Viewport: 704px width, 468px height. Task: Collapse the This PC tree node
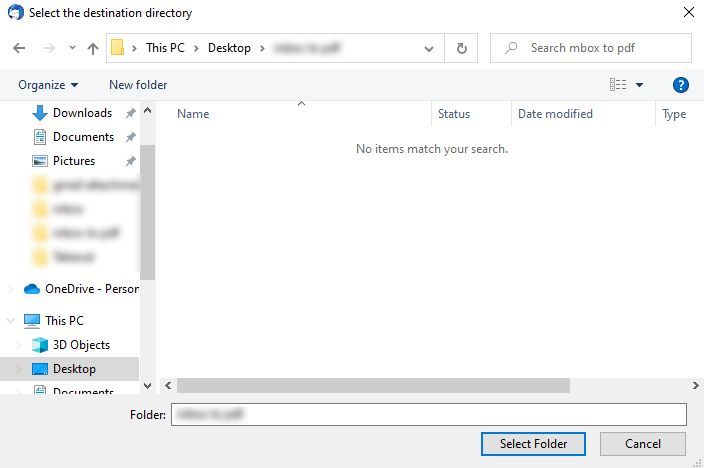(11, 321)
